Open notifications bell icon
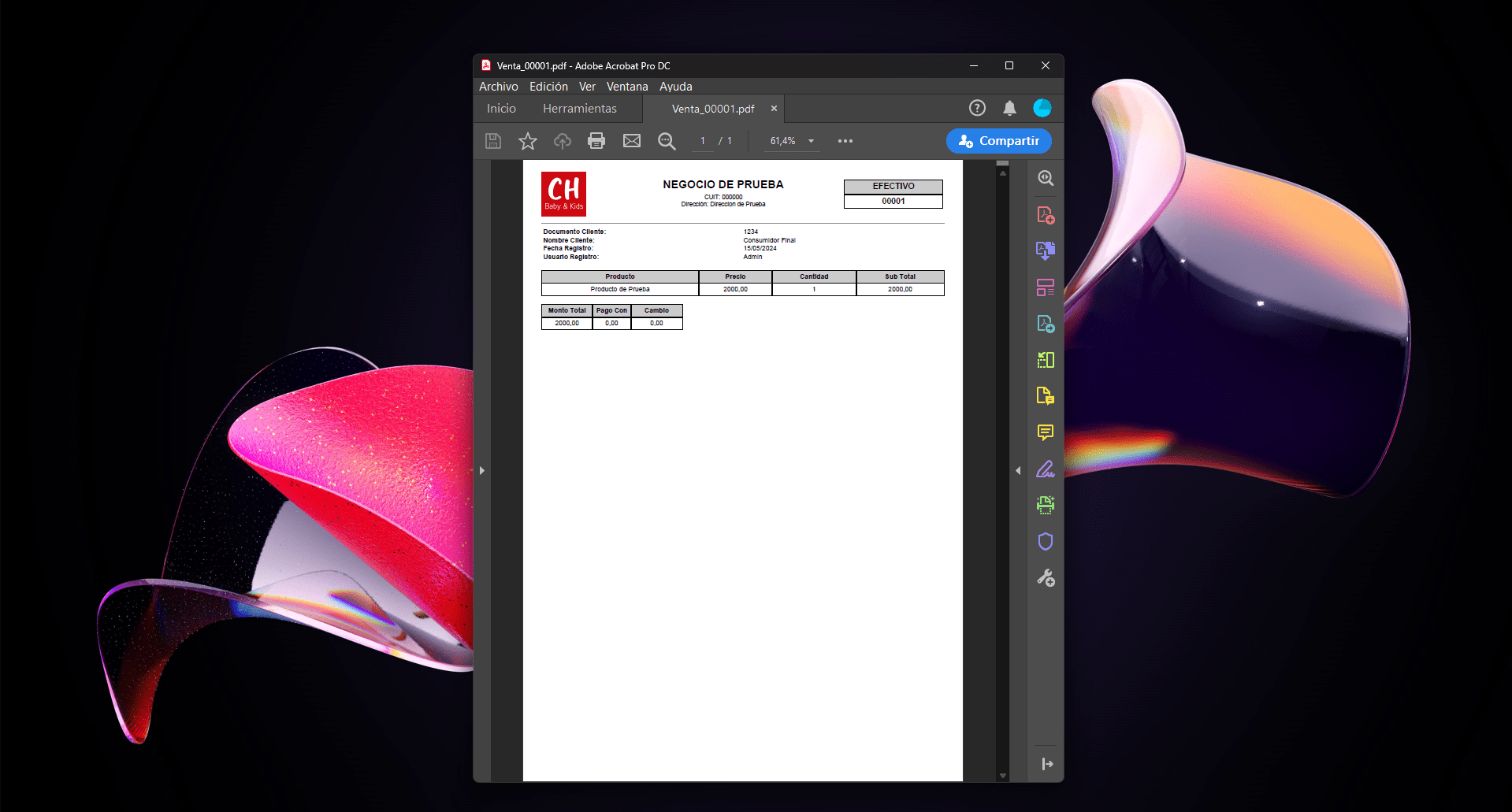Viewport: 1512px width, 812px height. pyautogui.click(x=1009, y=108)
